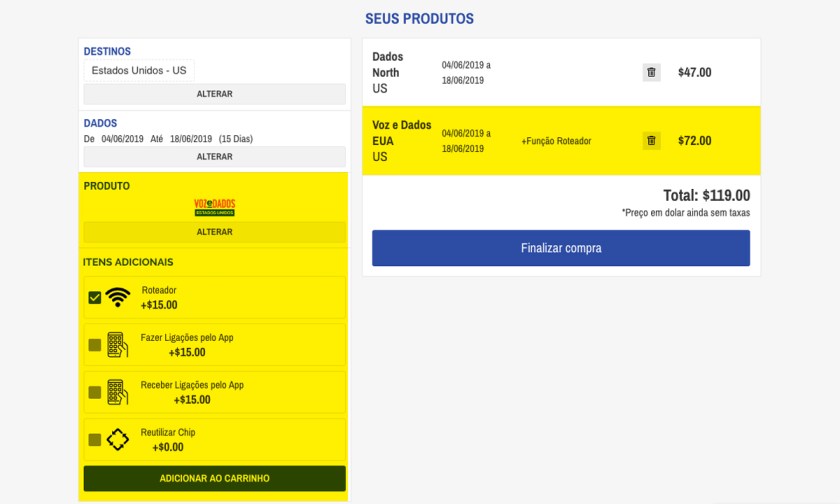Click Adicionar ao Carrinho button
The width and height of the screenshot is (840, 504).
[214, 478]
